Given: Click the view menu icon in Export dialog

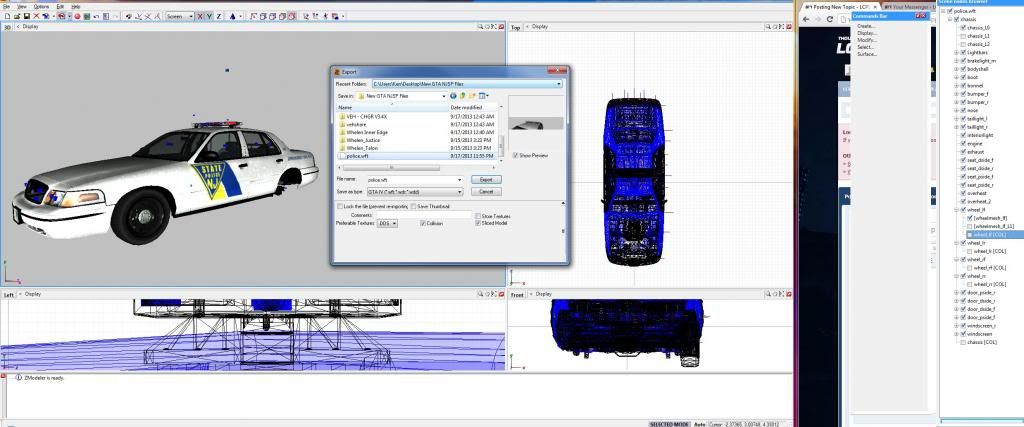Looking at the screenshot, I should coord(483,95).
